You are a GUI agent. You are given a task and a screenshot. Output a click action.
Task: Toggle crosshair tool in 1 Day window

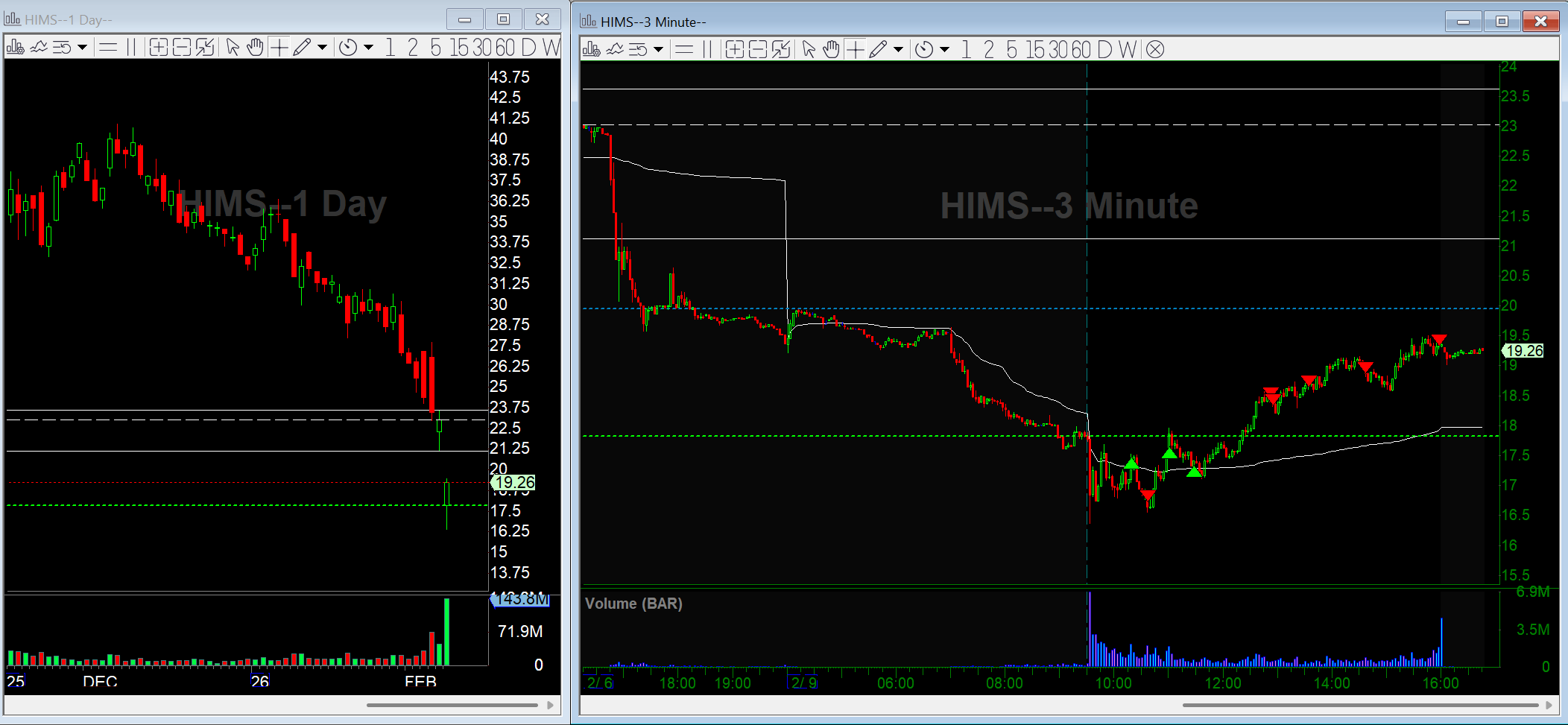pos(279,48)
